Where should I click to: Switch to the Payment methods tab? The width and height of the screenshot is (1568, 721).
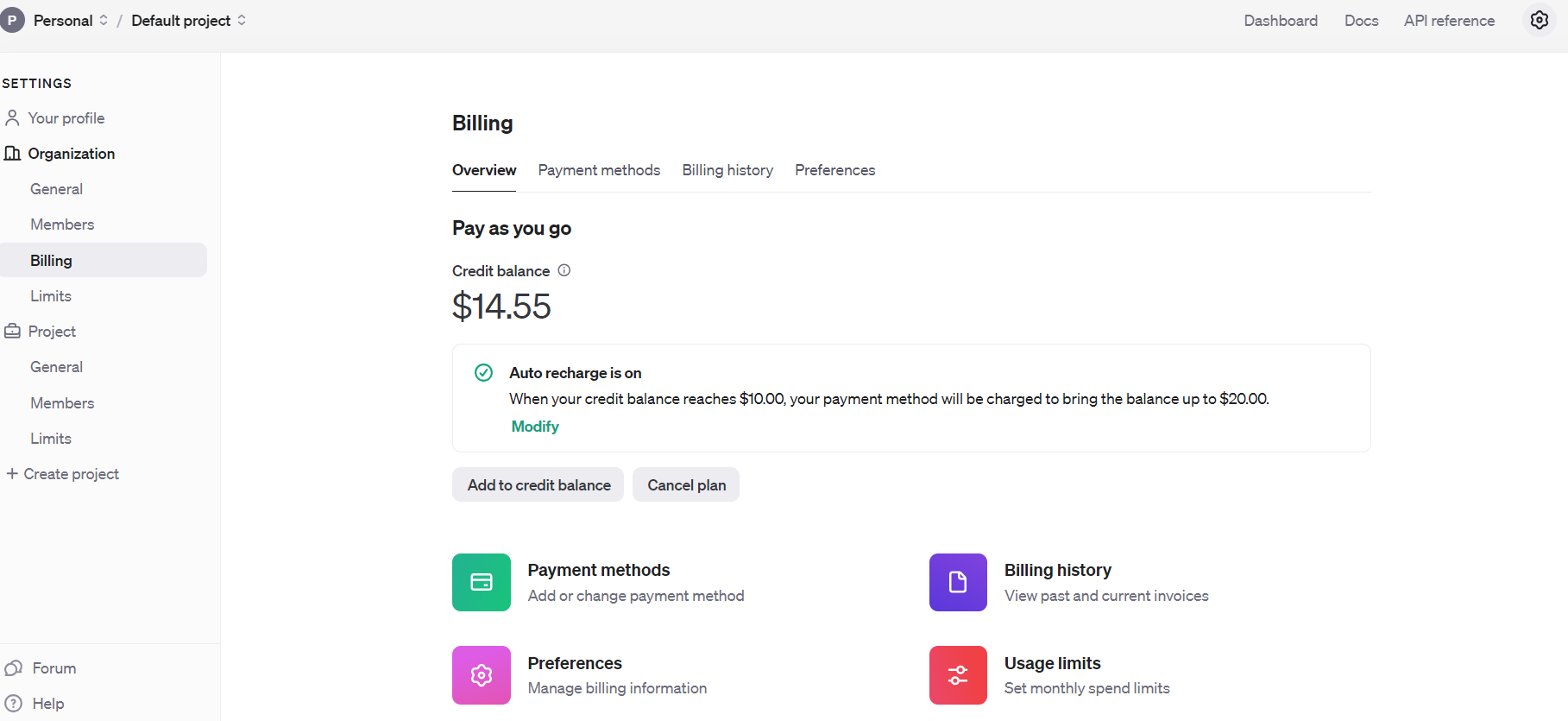click(599, 170)
